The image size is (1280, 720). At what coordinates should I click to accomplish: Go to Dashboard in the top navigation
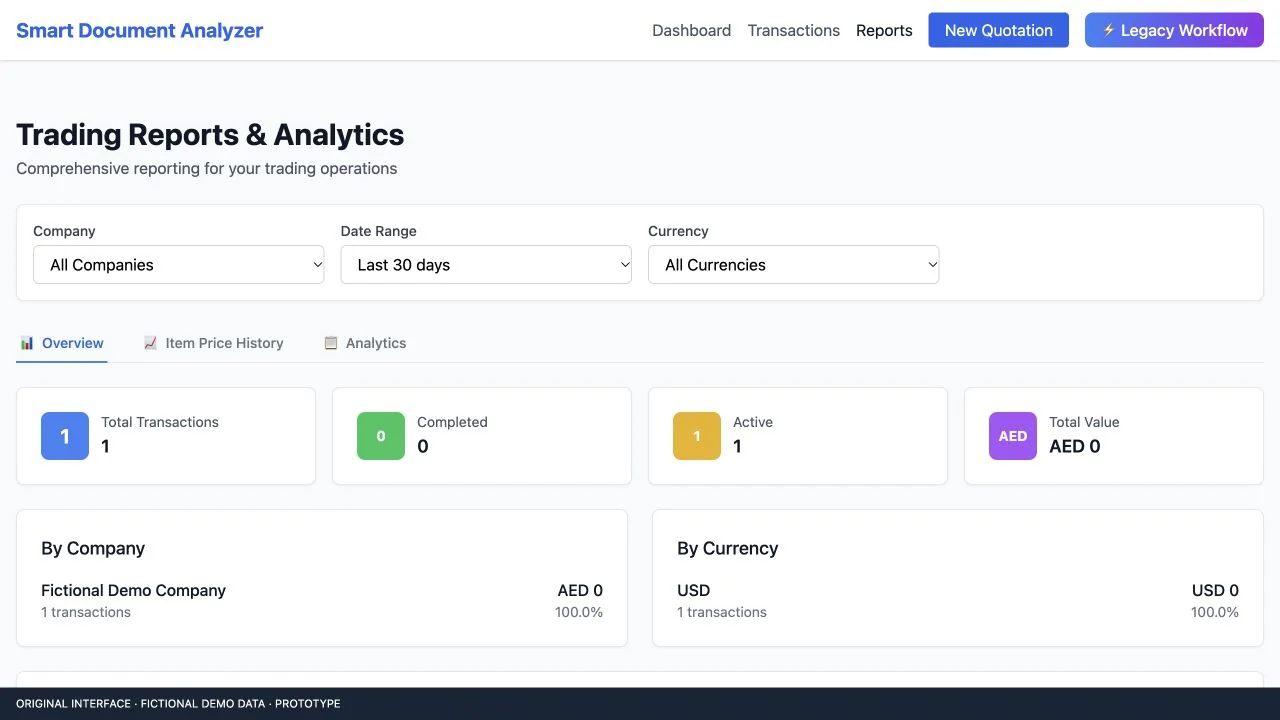click(692, 30)
